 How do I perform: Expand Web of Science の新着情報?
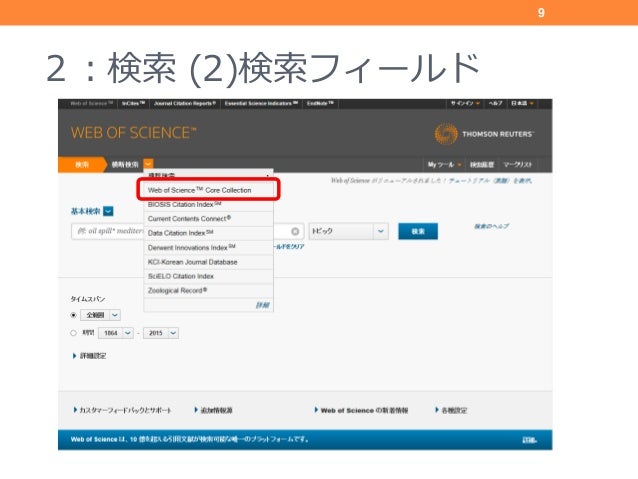361,410
